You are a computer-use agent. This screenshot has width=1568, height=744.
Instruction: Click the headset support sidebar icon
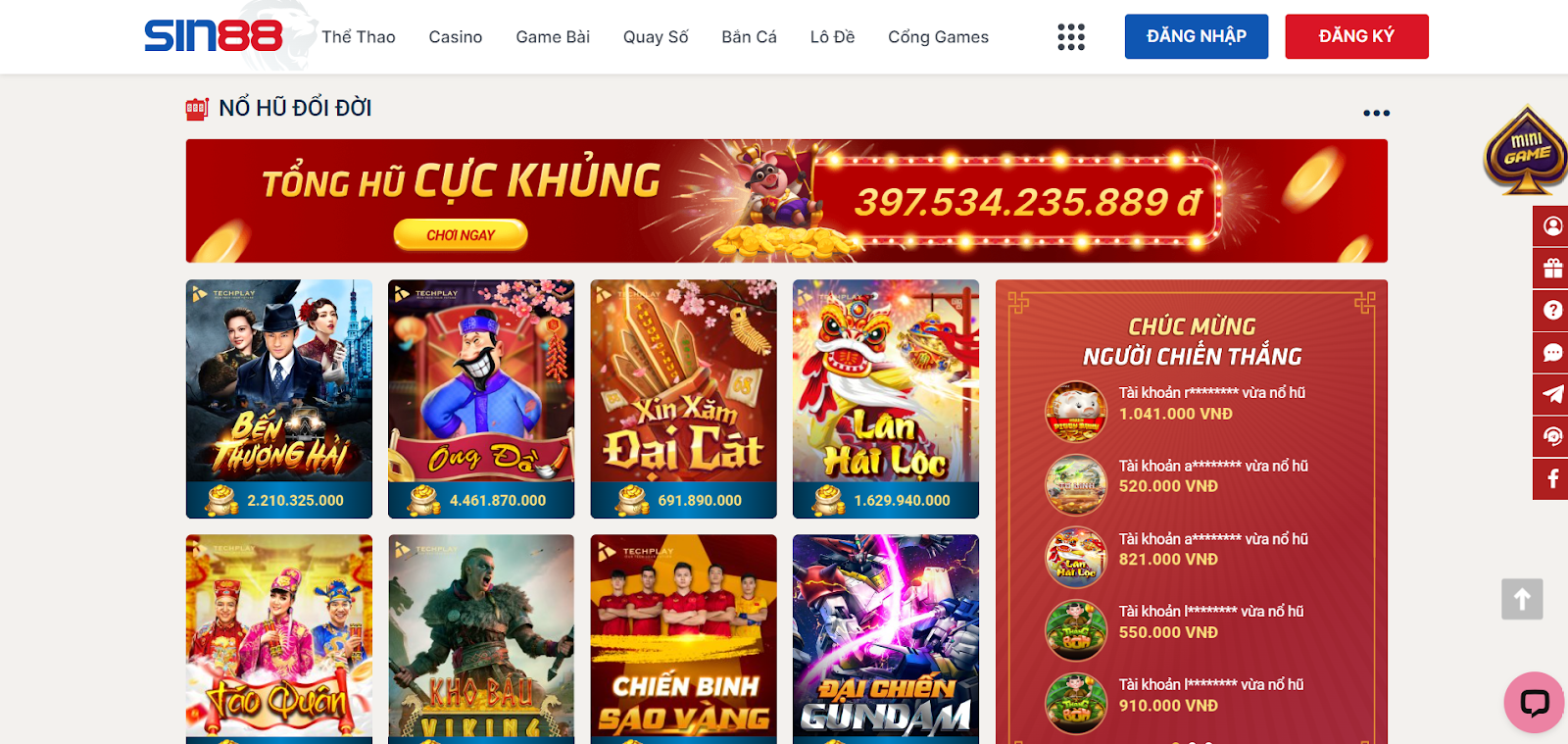click(1552, 437)
